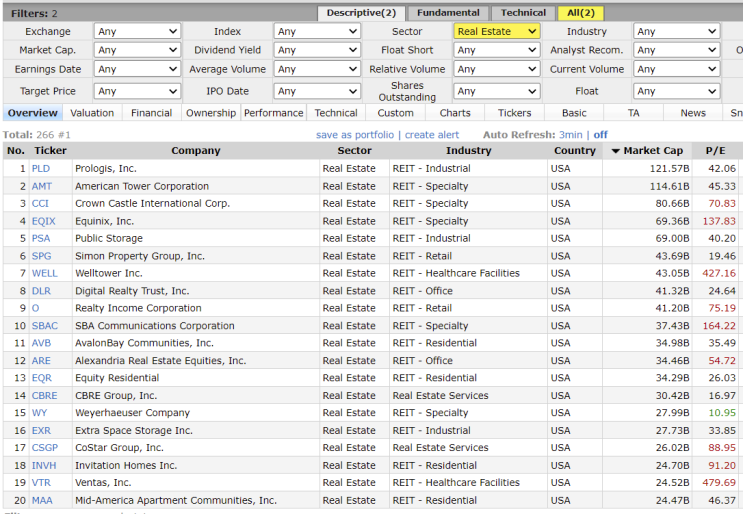
Task: Switch to the Technical filter tab
Action: (x=523, y=13)
